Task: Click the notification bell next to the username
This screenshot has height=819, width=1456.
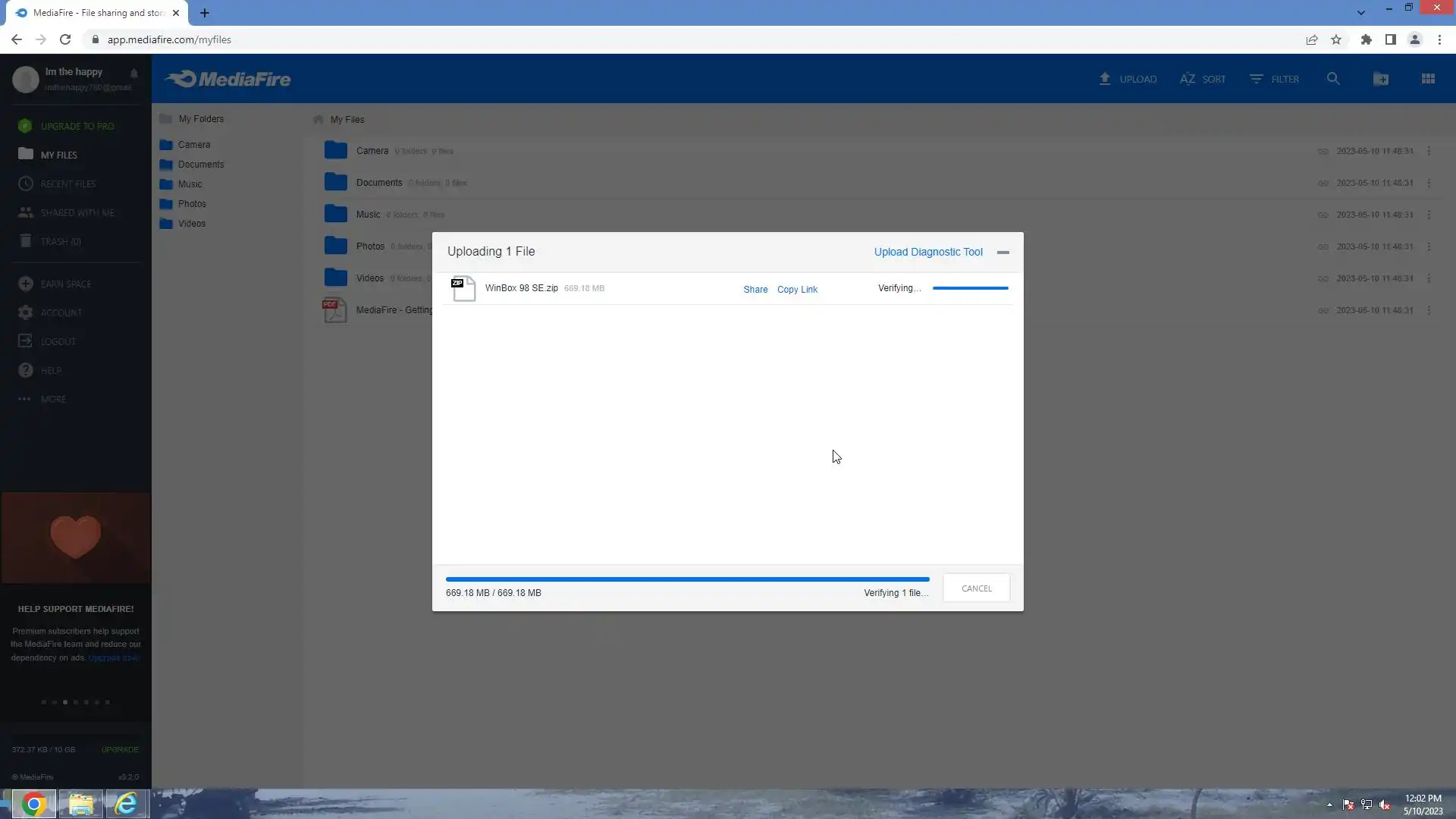Action: click(134, 73)
